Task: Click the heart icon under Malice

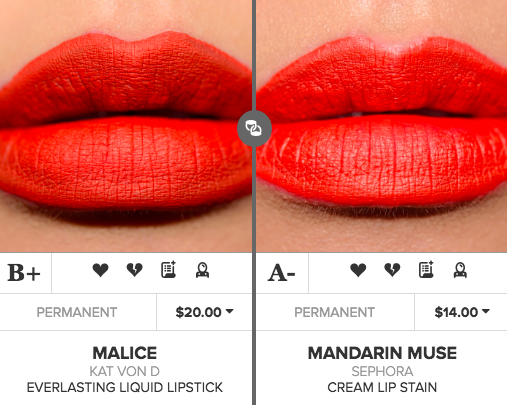Action: [100, 270]
